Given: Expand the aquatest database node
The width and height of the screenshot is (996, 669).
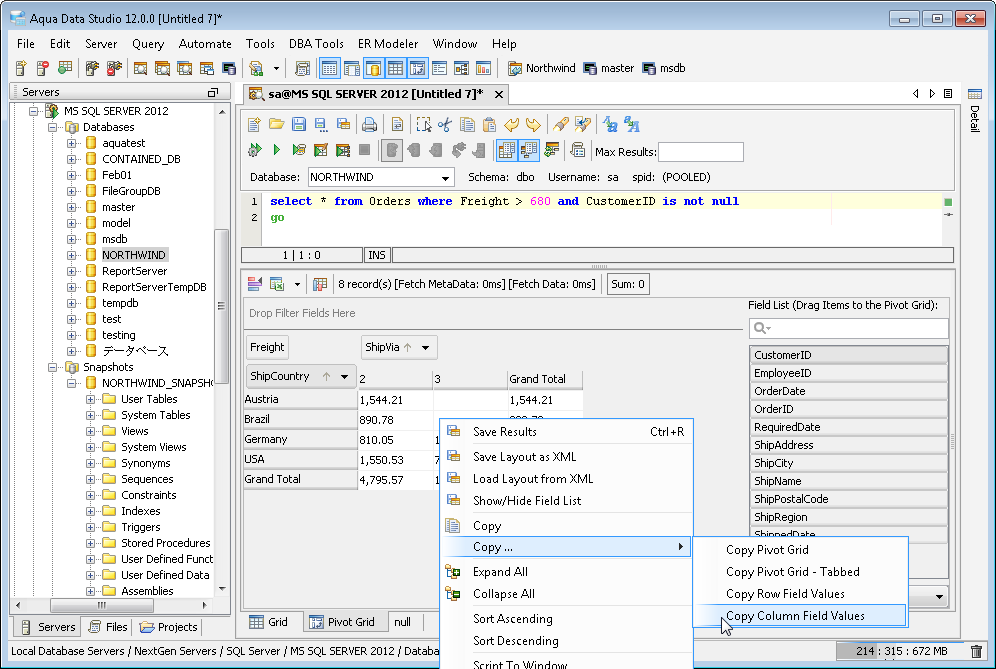Looking at the screenshot, I should coord(72,143).
